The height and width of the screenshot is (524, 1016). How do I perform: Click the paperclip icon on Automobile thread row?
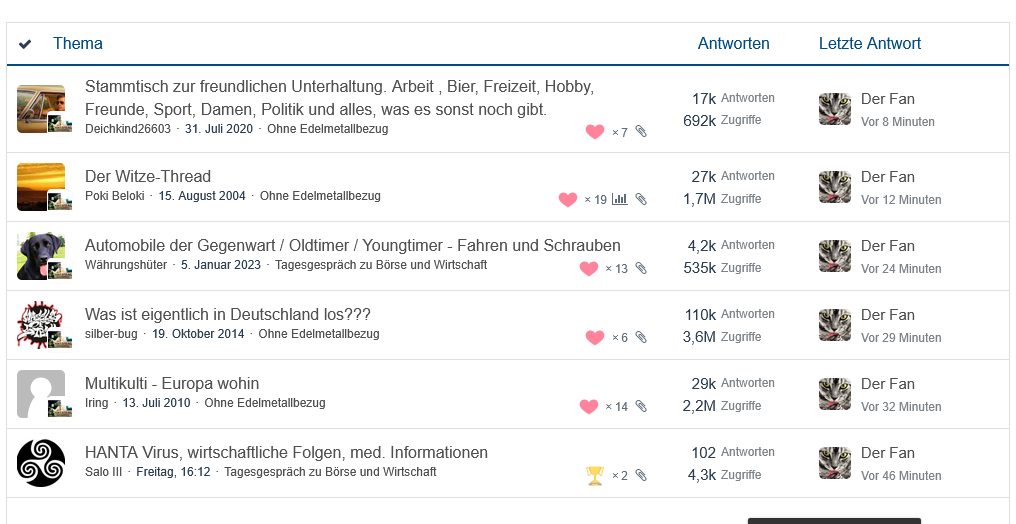641,268
